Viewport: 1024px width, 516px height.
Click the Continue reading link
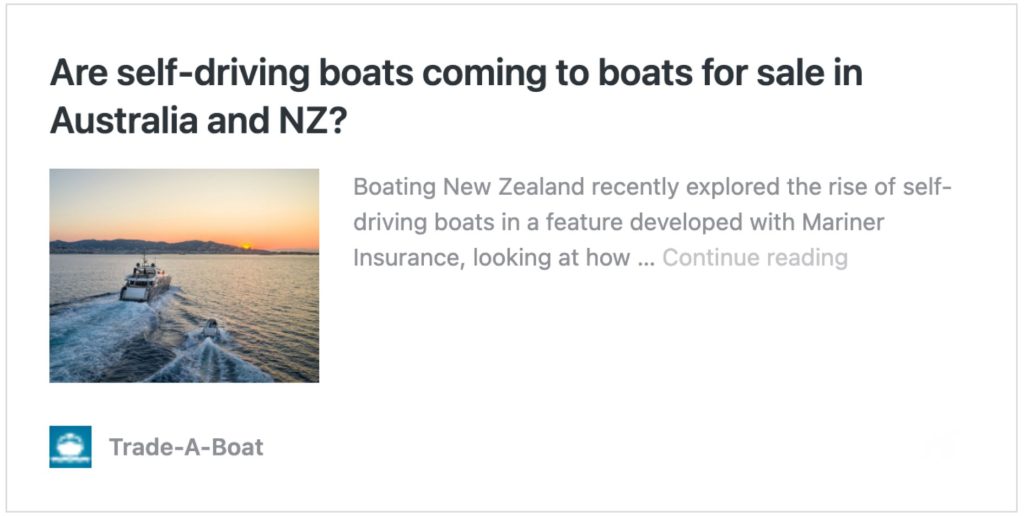[x=754, y=257]
